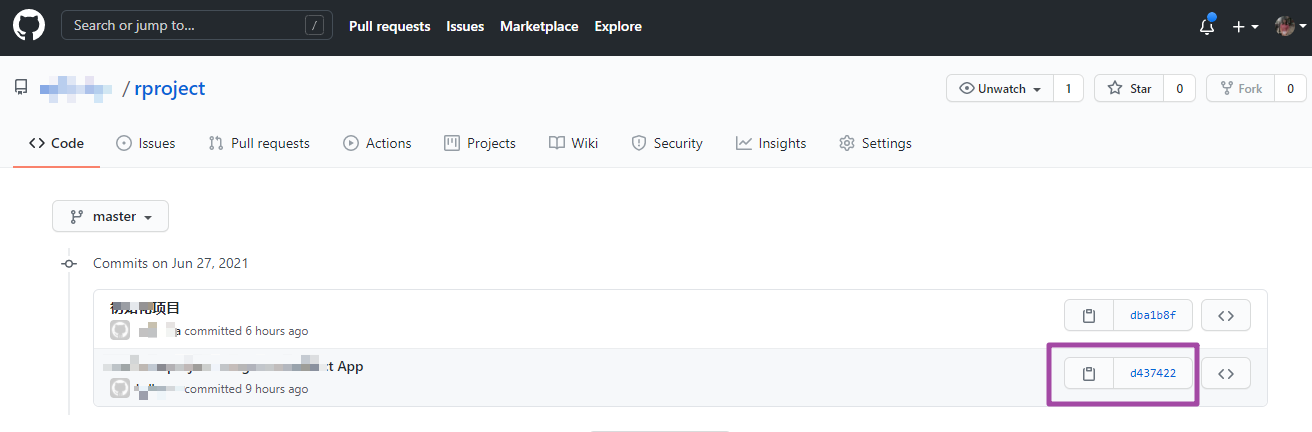
Task: Open notifications bell
Action: [x=1207, y=27]
